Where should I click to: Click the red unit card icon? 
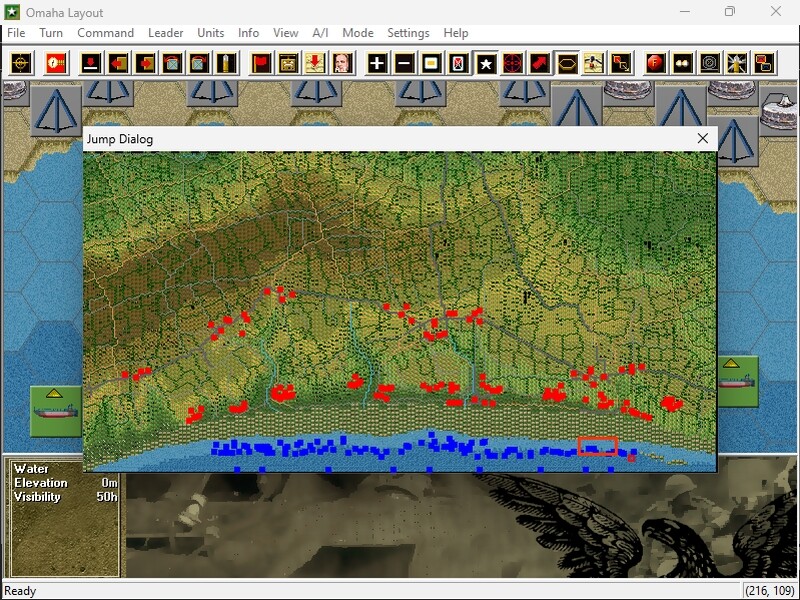pyautogui.click(x=458, y=63)
